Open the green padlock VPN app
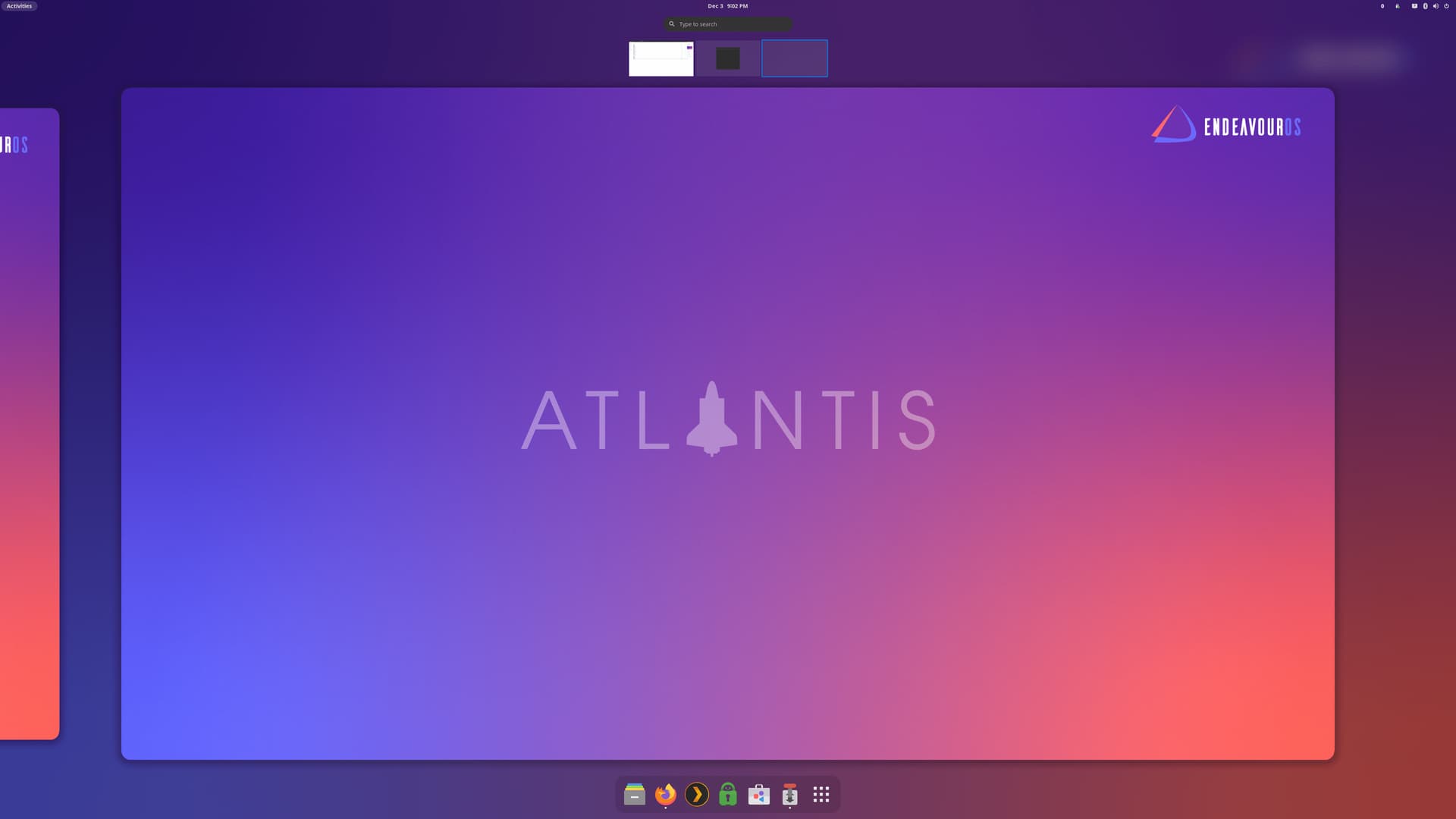The width and height of the screenshot is (1456, 819). pyautogui.click(x=728, y=794)
